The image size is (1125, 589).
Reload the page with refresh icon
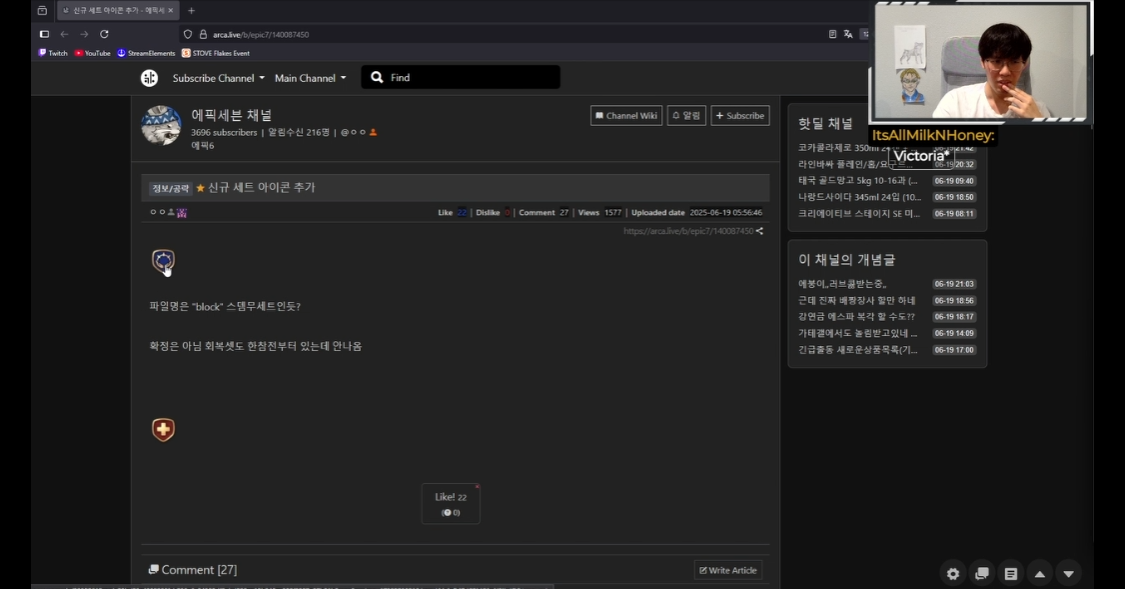pyautogui.click(x=104, y=34)
